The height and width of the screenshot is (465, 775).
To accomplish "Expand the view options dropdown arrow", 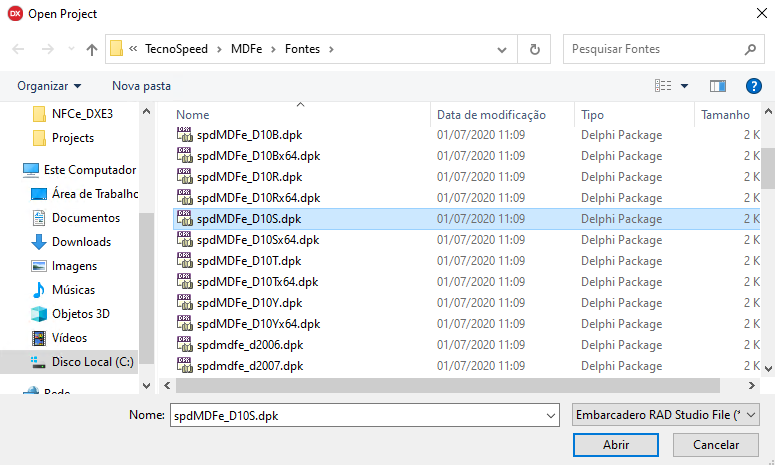I will [685, 86].
